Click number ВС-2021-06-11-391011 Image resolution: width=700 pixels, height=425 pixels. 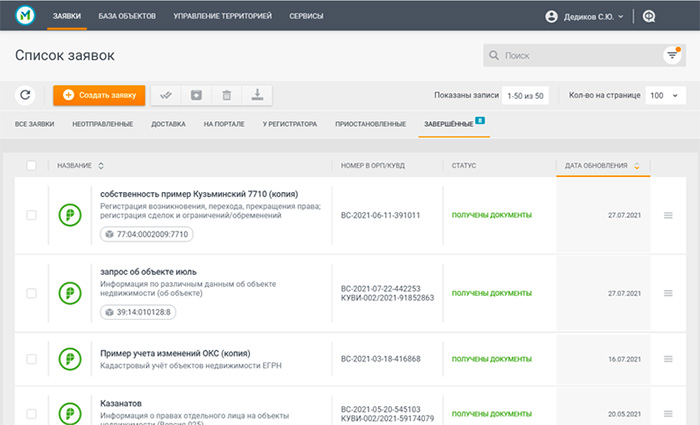[380, 215]
